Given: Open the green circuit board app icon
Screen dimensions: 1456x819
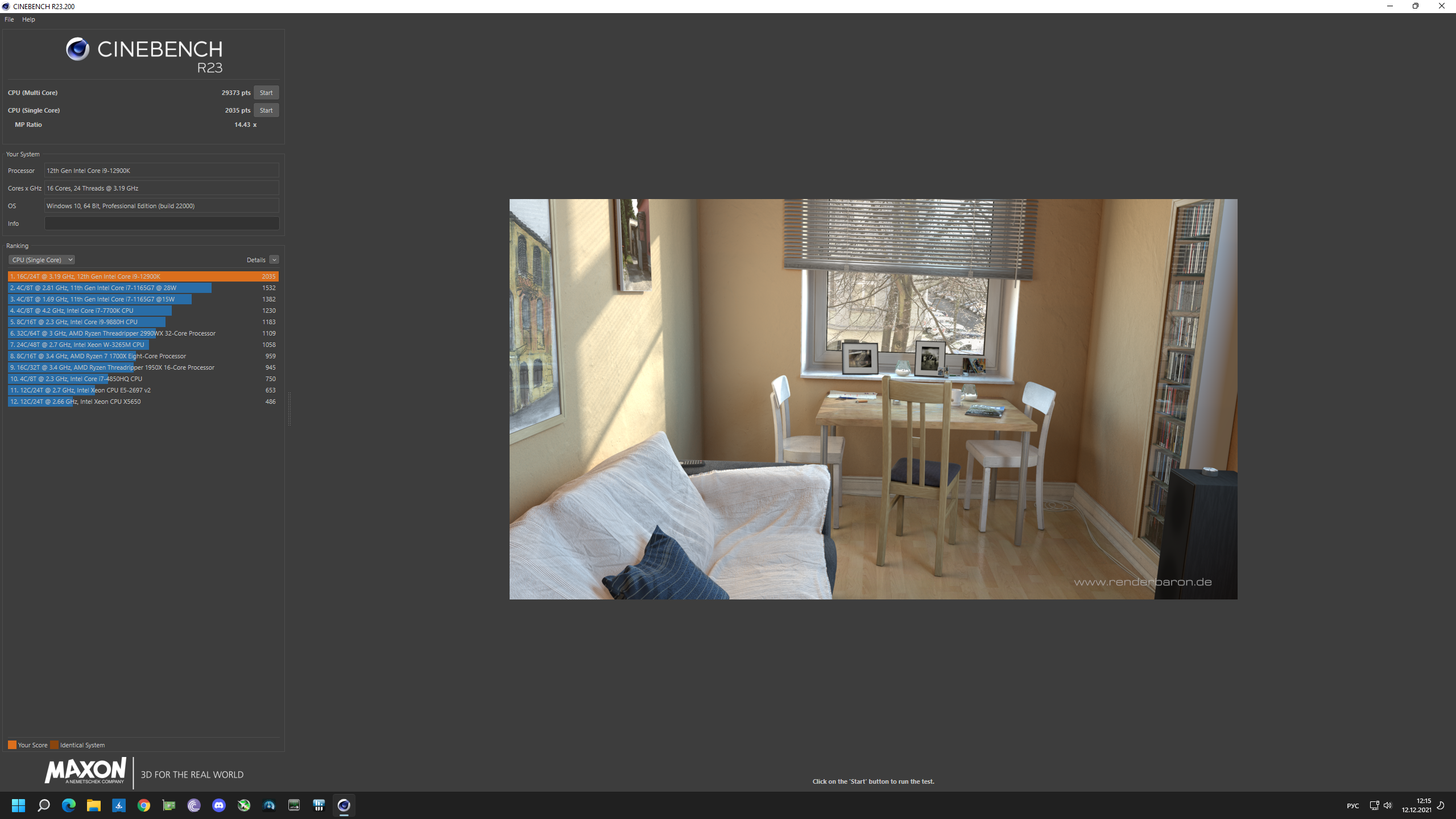Looking at the screenshot, I should click(168, 805).
